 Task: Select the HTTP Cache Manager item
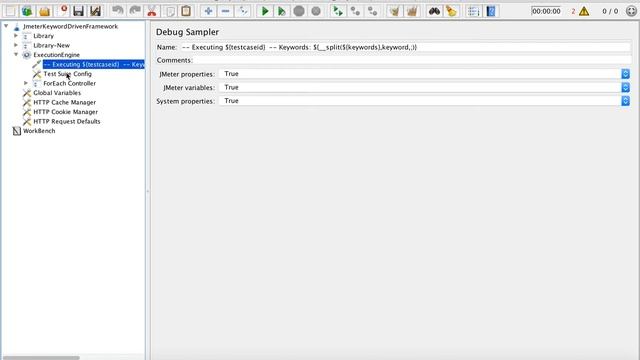[x=64, y=102]
